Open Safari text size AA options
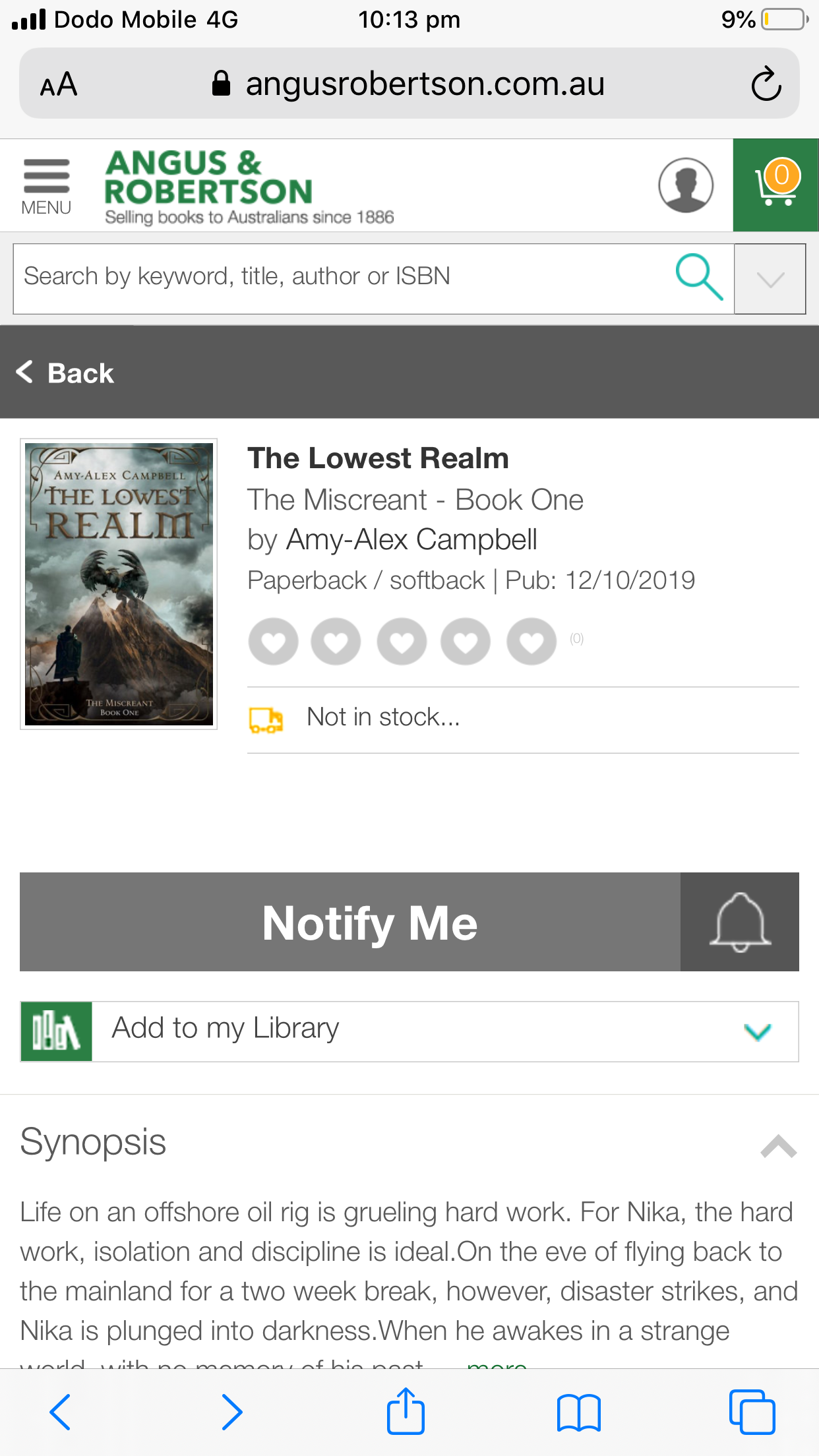819x1456 pixels. click(59, 85)
